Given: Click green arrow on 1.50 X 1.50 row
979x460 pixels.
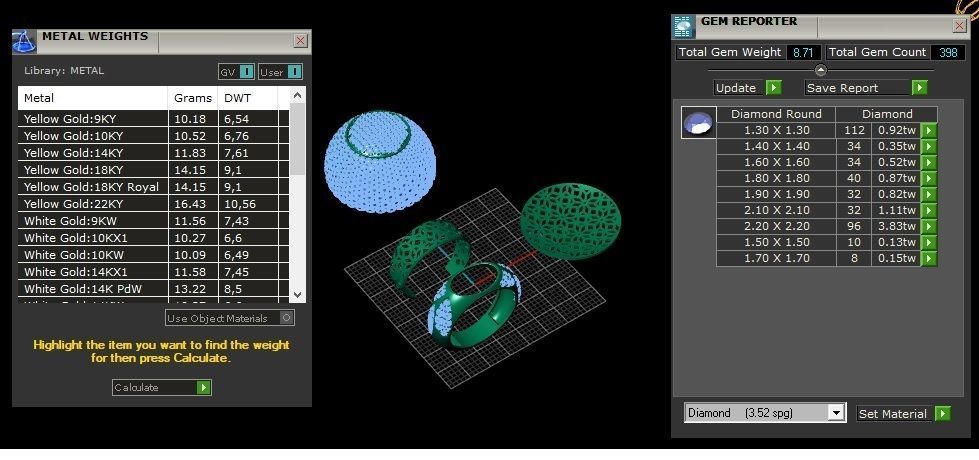Looking at the screenshot, I should 929,242.
